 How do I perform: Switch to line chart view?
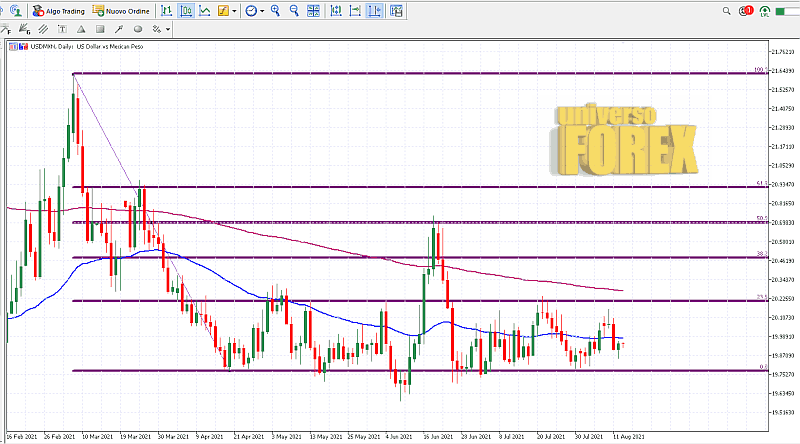(x=205, y=11)
